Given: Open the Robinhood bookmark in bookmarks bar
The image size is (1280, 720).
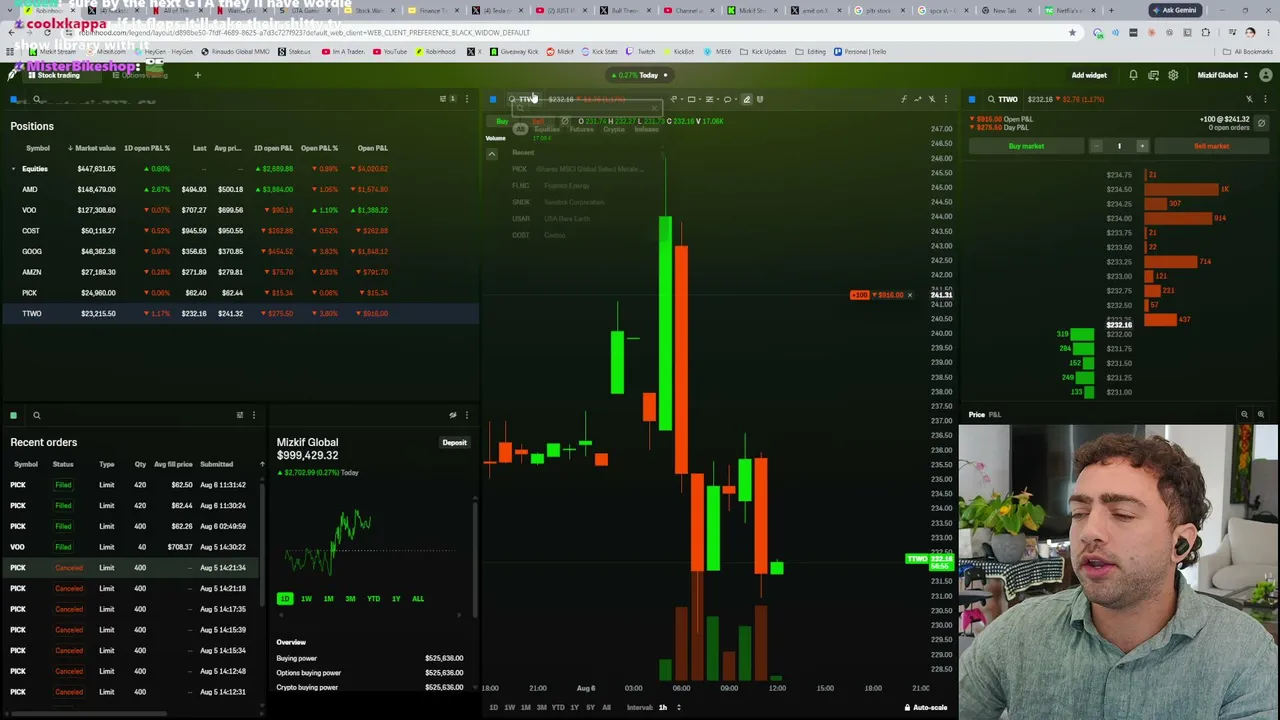Looking at the screenshot, I should coord(436,52).
